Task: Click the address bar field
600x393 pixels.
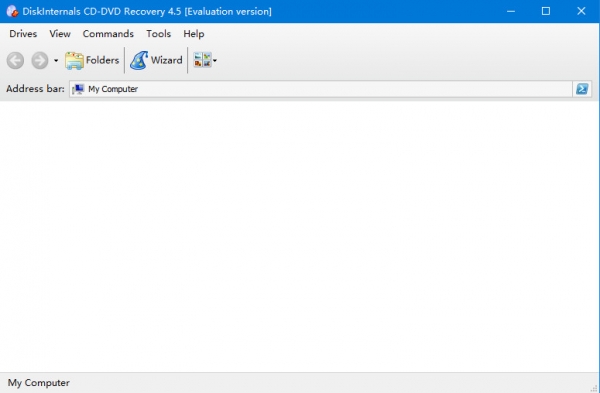Action: click(x=321, y=89)
